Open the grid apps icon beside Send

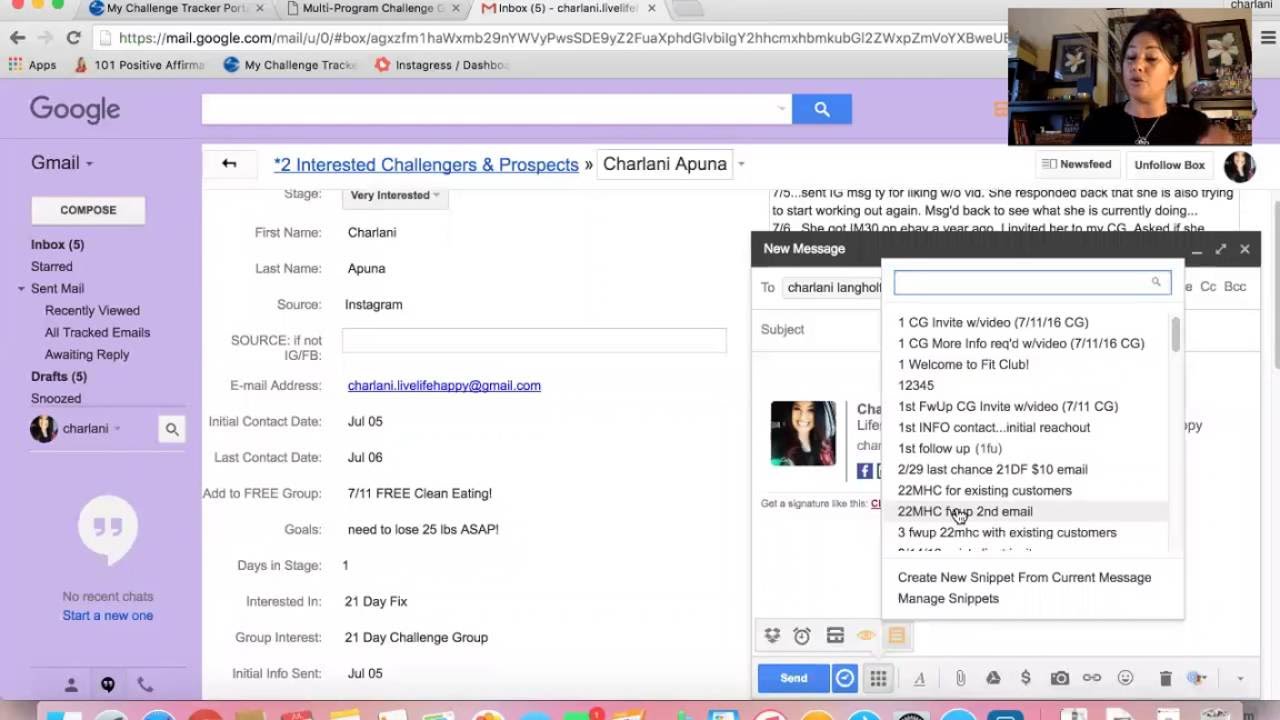coord(878,678)
